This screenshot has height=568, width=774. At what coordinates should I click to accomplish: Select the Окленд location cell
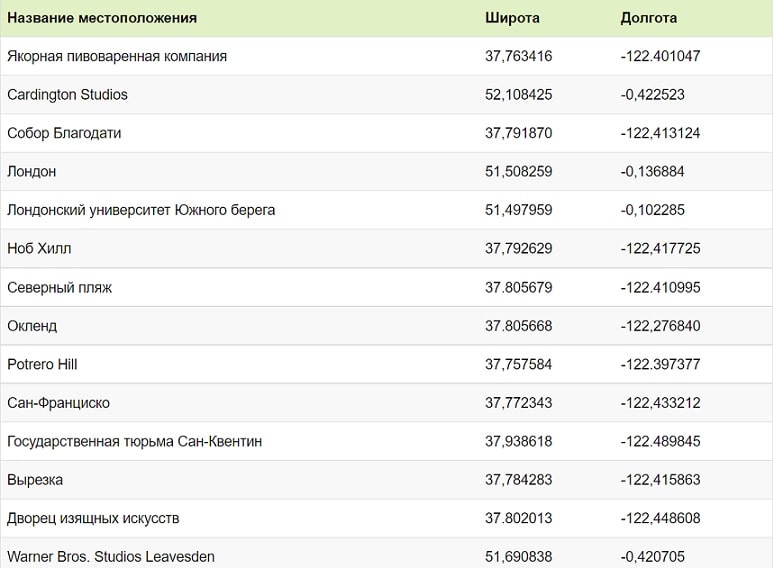(32, 326)
